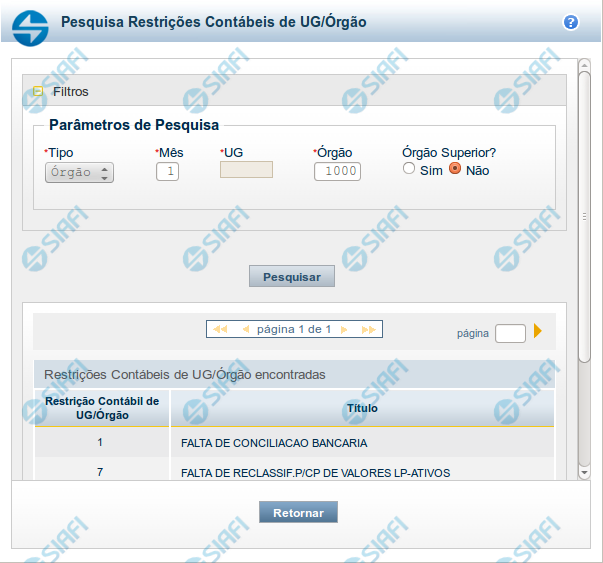This screenshot has width=603, height=563.
Task: Select Não for Órgão Superior
Action: pos(455,170)
